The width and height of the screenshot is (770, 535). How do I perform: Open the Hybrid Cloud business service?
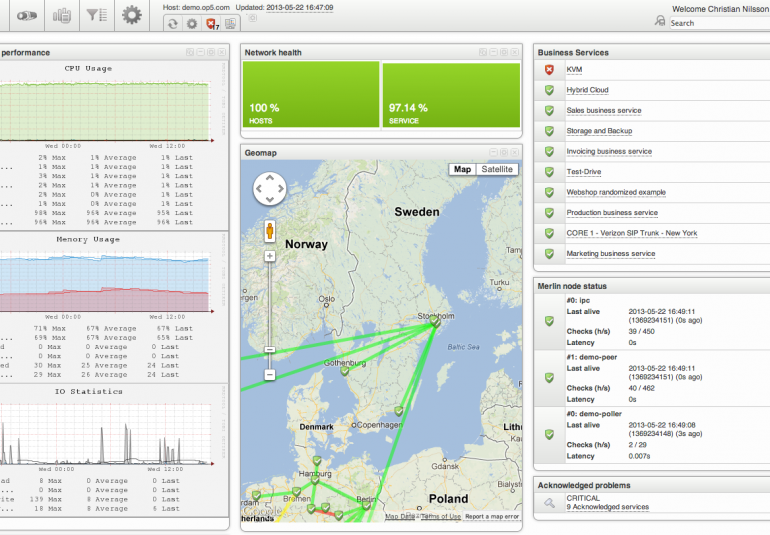[587, 90]
